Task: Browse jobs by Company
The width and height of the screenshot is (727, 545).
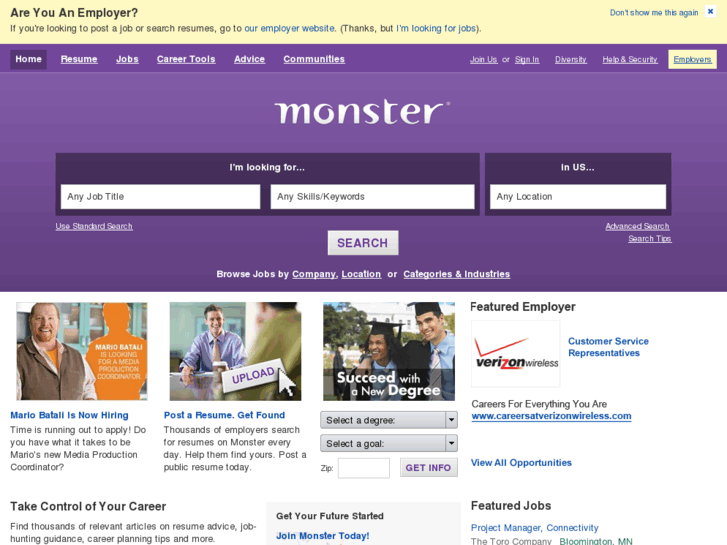Action: [x=314, y=274]
